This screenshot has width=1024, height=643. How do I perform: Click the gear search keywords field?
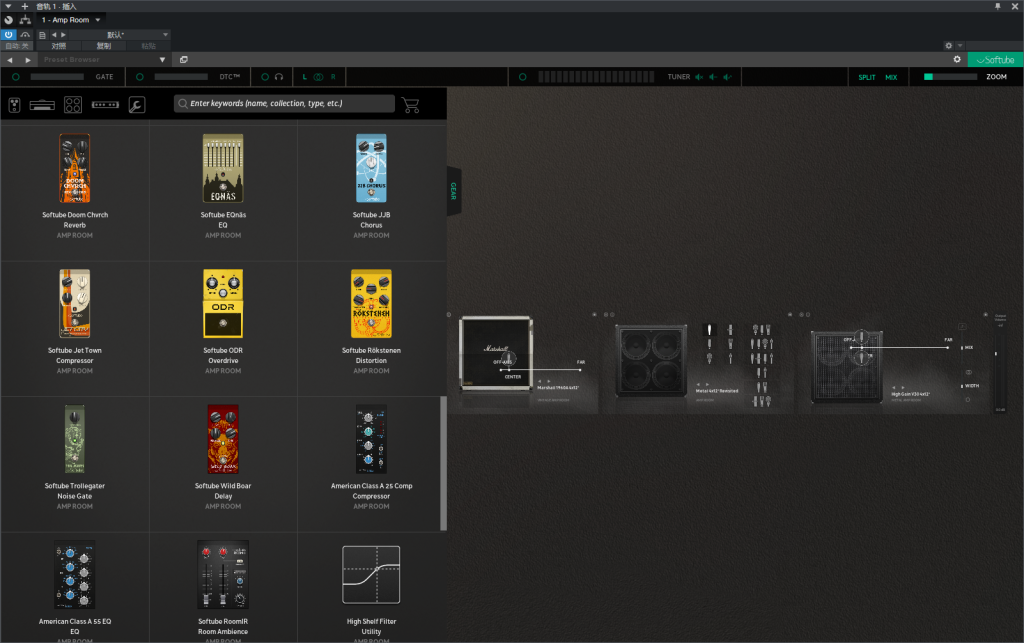(285, 103)
